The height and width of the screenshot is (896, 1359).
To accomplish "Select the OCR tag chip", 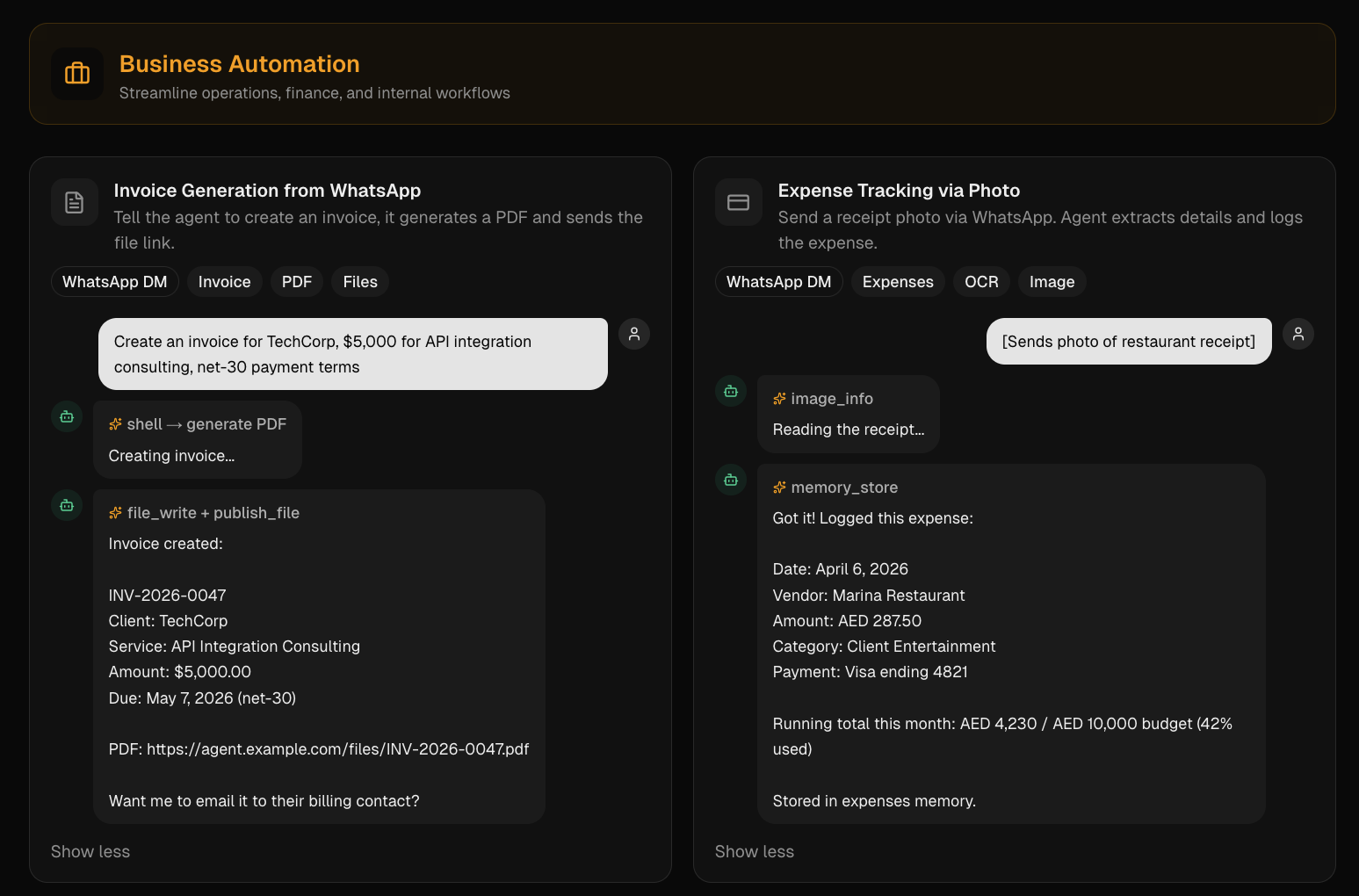I will click(x=981, y=282).
